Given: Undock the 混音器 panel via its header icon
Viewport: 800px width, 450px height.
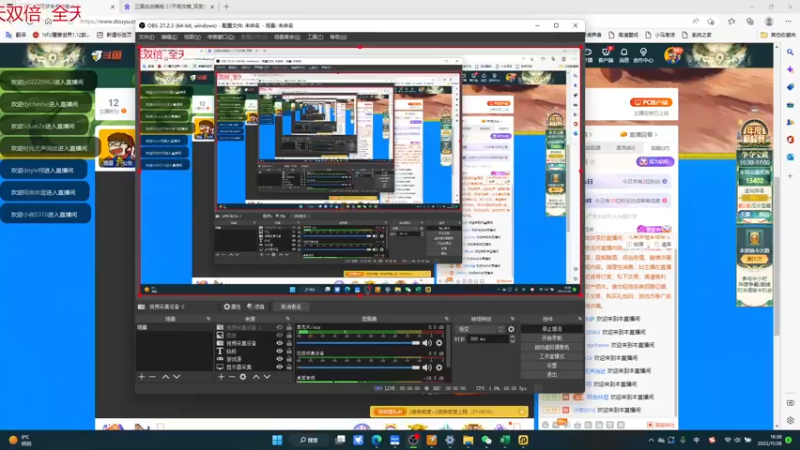Looking at the screenshot, I should (446, 319).
